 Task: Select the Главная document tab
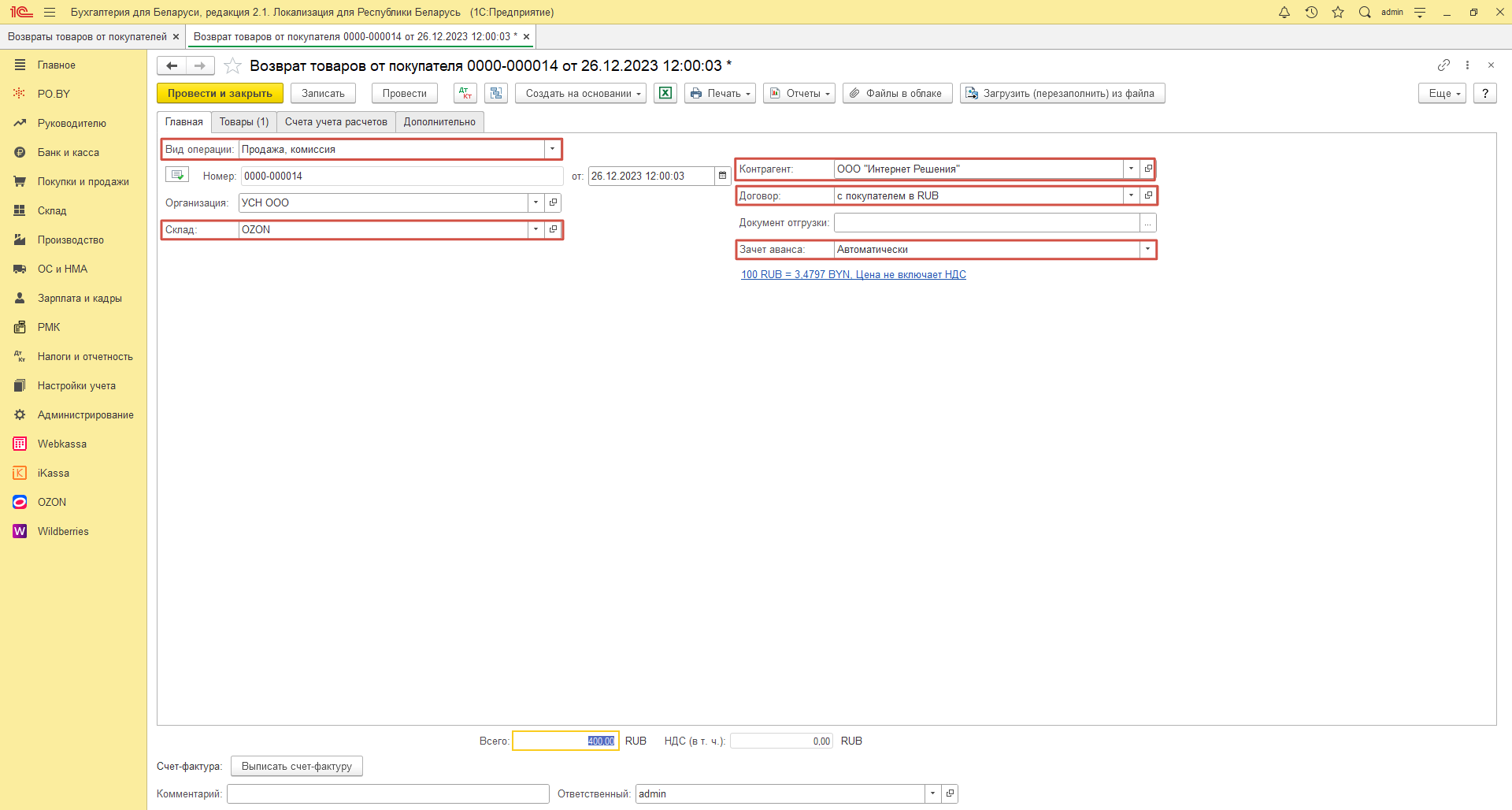point(184,122)
